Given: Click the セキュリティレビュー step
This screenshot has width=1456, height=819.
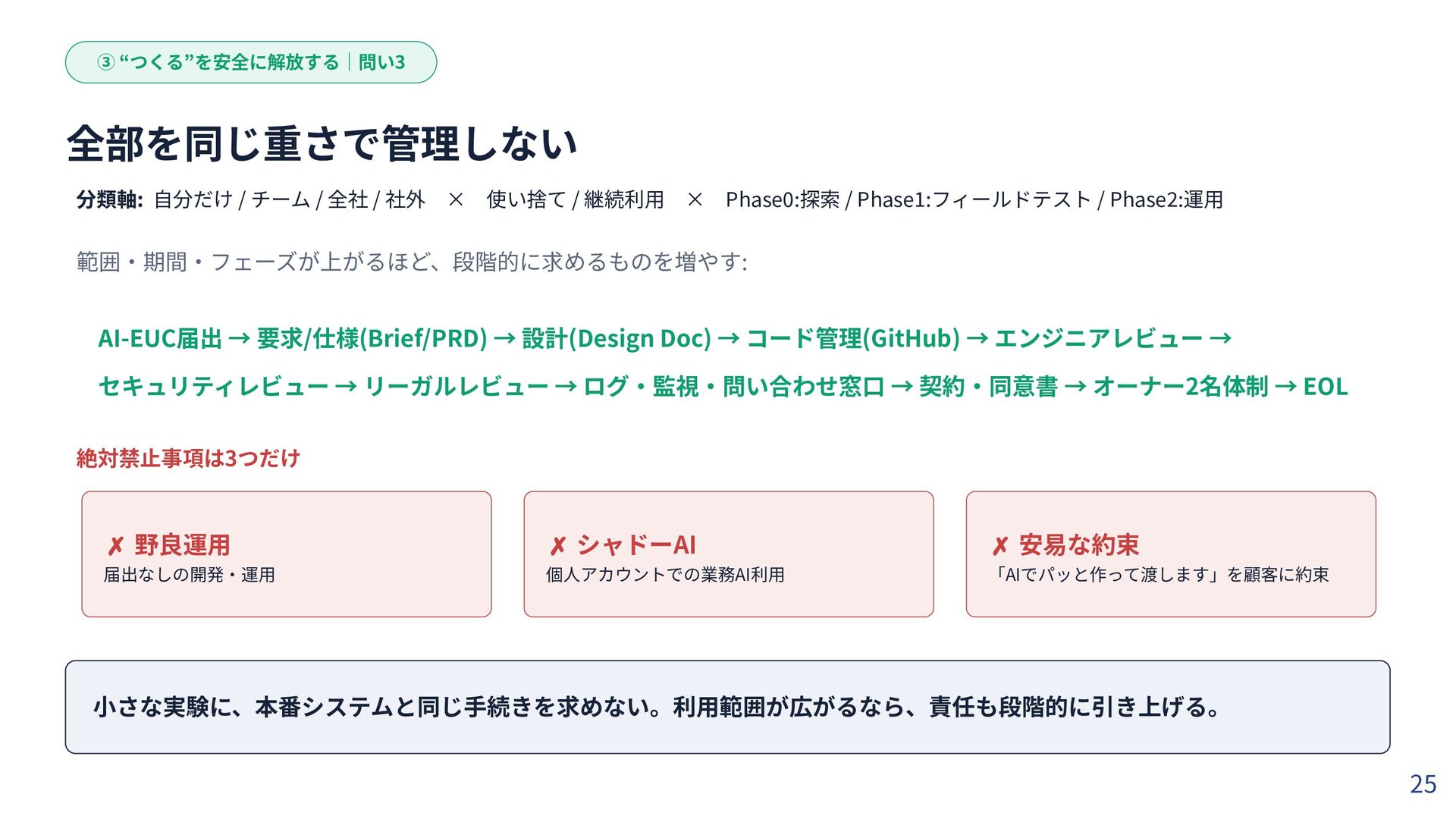Looking at the screenshot, I should point(213,387).
